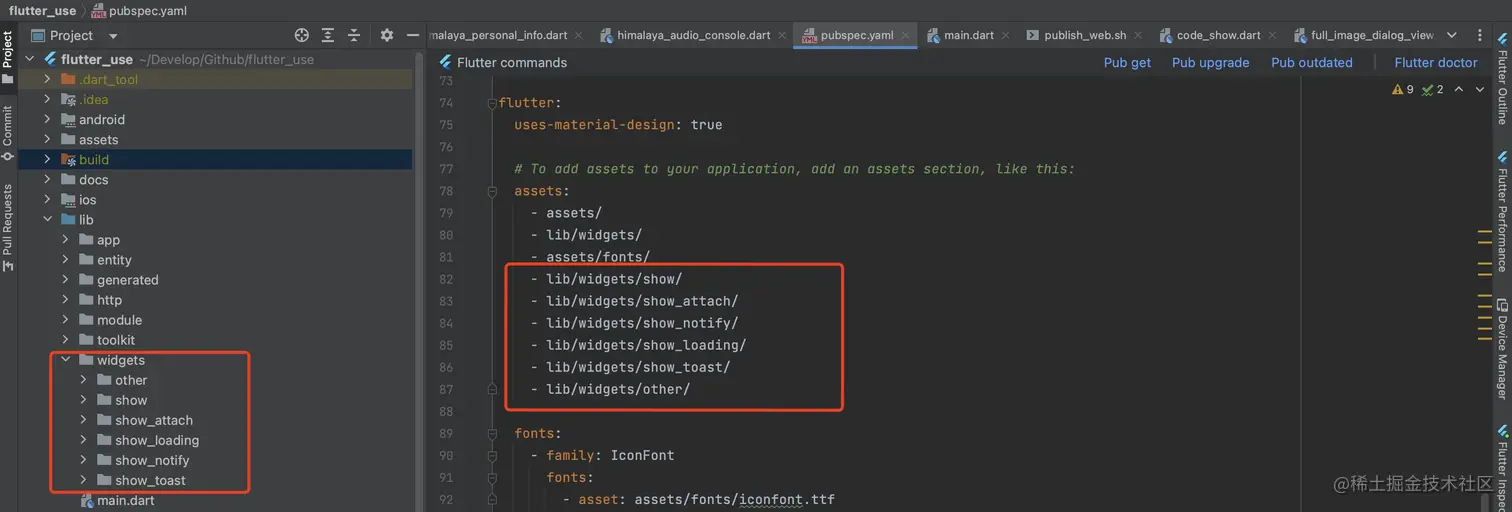Viewport: 1512px width, 512px height.
Task: Select the docs folder
Action: 93,180
